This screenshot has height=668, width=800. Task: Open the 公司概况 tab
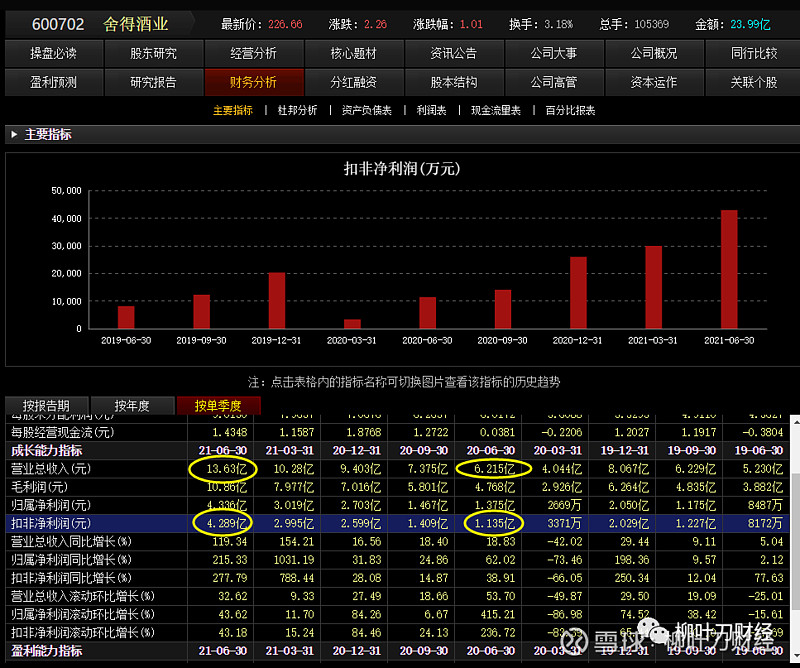(654, 53)
